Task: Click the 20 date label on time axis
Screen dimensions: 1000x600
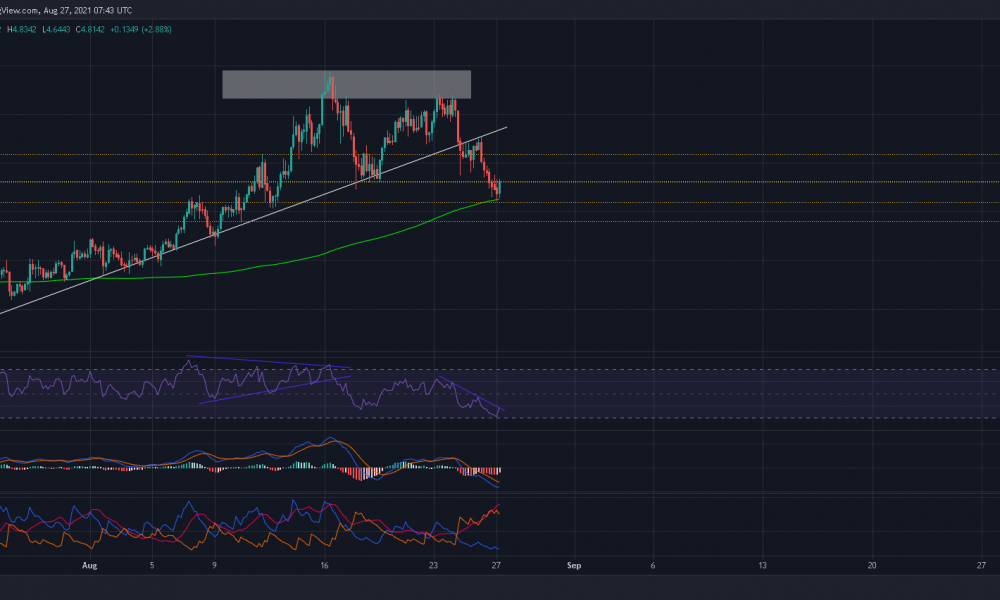Action: point(872,565)
